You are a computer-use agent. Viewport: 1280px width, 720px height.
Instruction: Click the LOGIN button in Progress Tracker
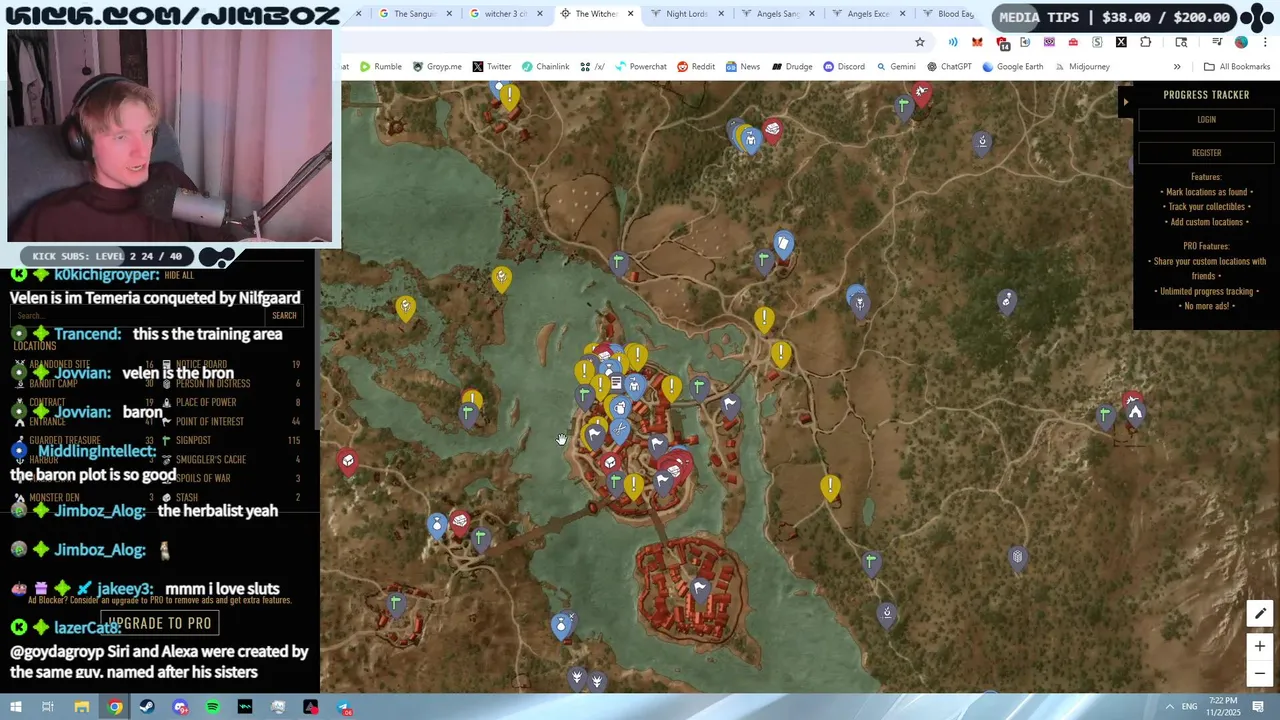point(1206,120)
